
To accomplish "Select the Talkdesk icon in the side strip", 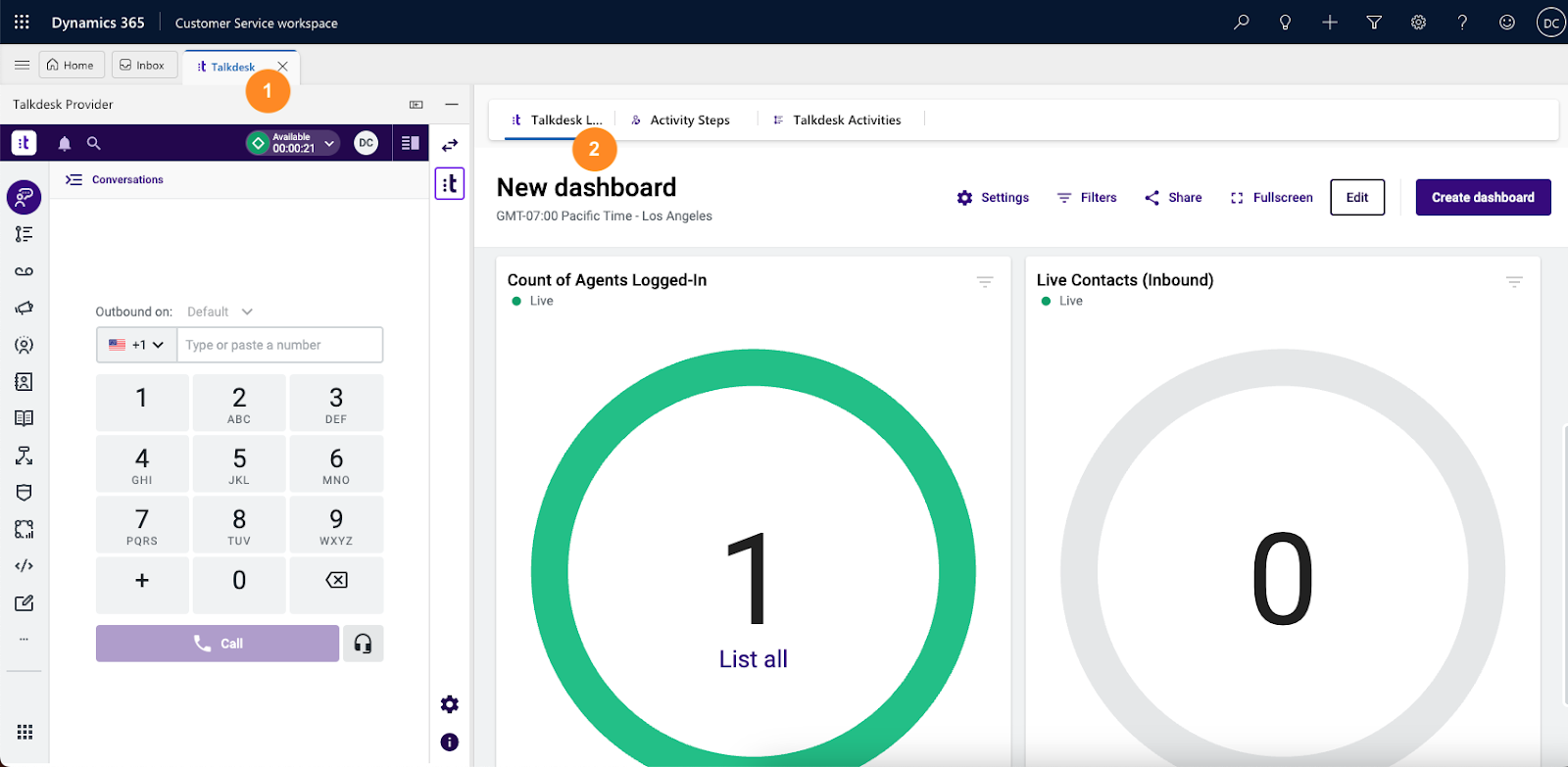I will 450,183.
